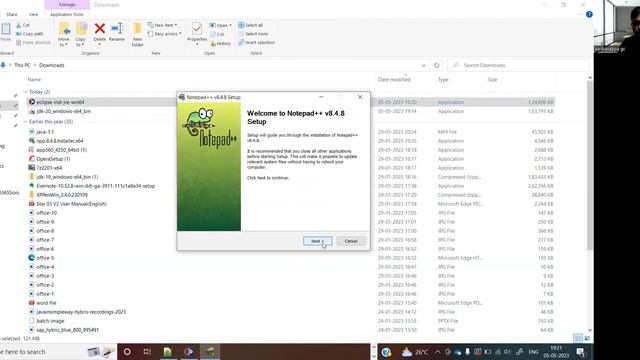Click Paste shortcut in ribbon
The image size is (640, 360).
tap(33, 42)
